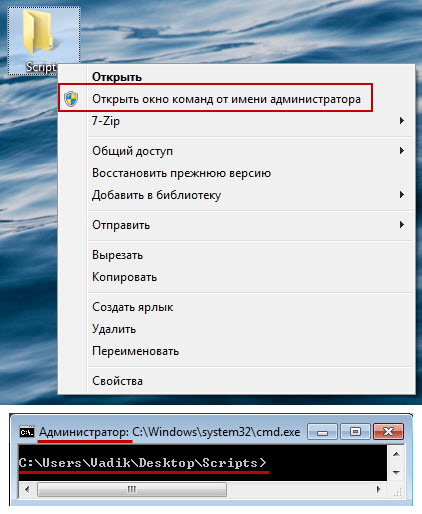Select the Scripts folder icon on desktop

(37, 32)
